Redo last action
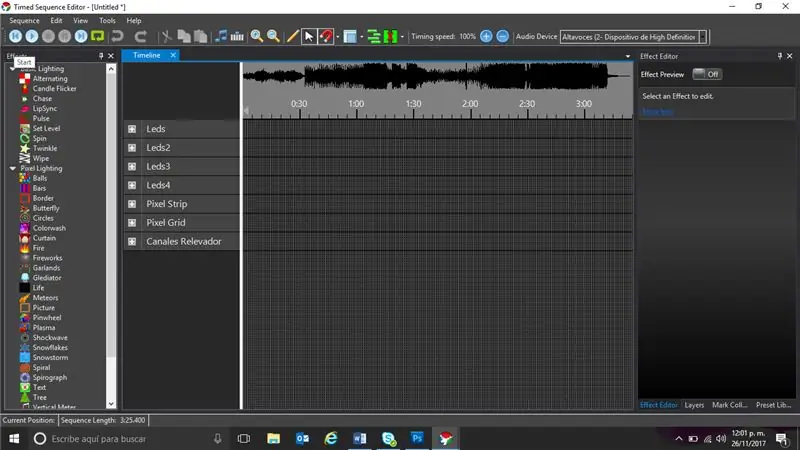Viewport: 800px width, 450px height. [140, 36]
